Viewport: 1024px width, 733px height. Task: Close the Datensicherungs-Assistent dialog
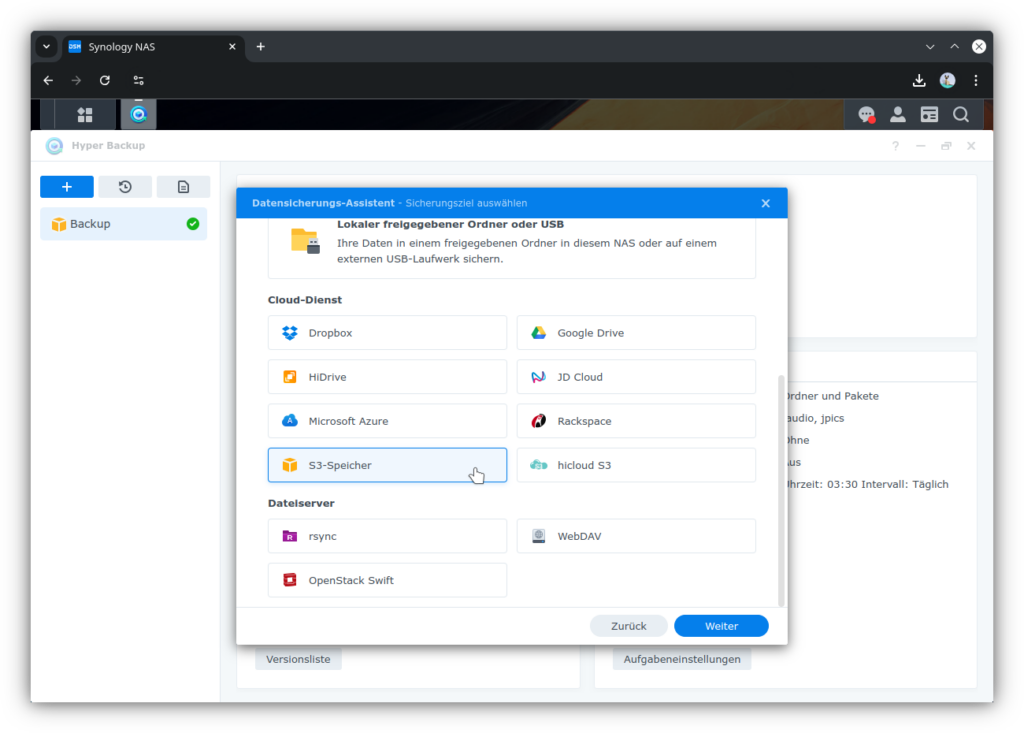[x=765, y=203]
